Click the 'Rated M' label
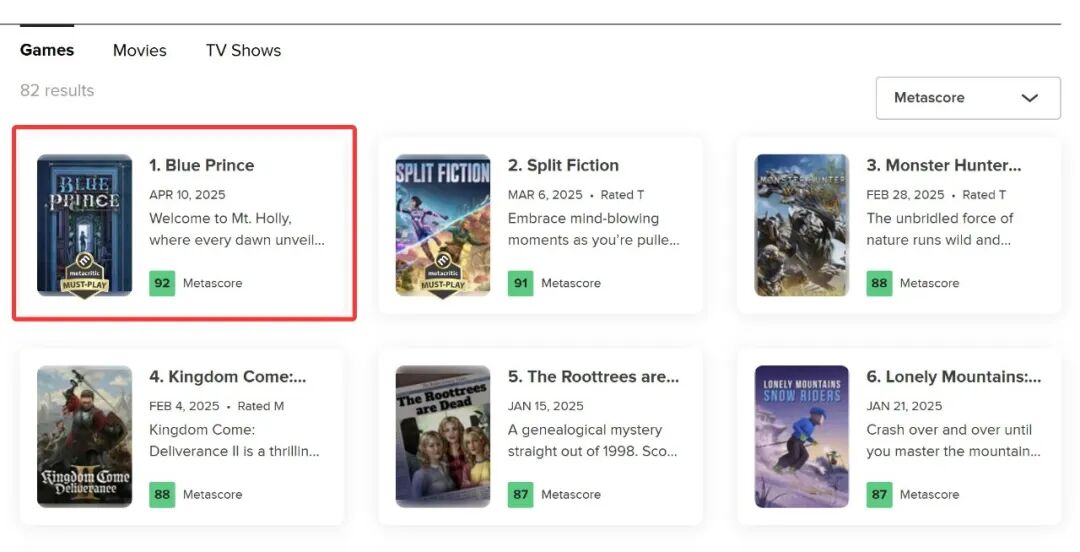Screen dimensions: 1080x552 [x=261, y=407]
